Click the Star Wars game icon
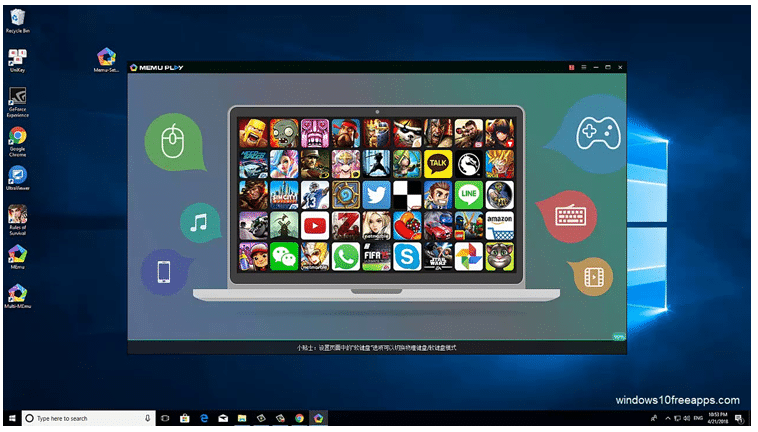The image size is (758, 432). (438, 257)
